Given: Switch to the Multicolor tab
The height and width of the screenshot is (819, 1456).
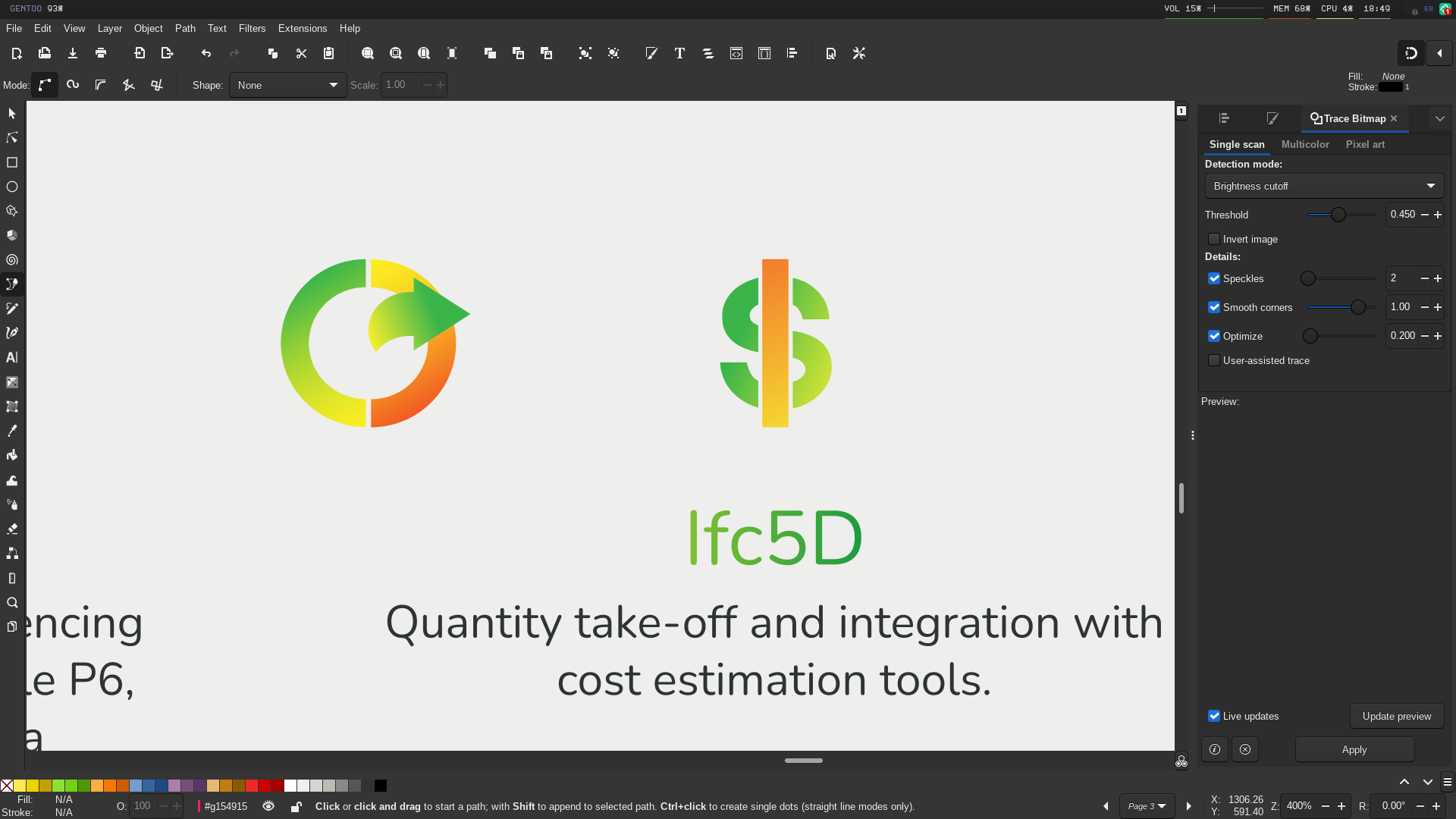Looking at the screenshot, I should pyautogui.click(x=1305, y=144).
